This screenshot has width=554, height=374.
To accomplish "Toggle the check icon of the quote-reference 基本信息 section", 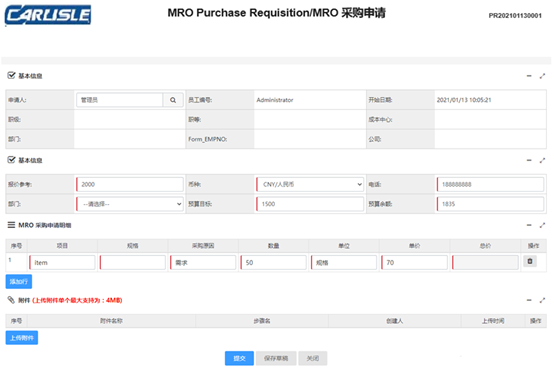I will 11,160.
